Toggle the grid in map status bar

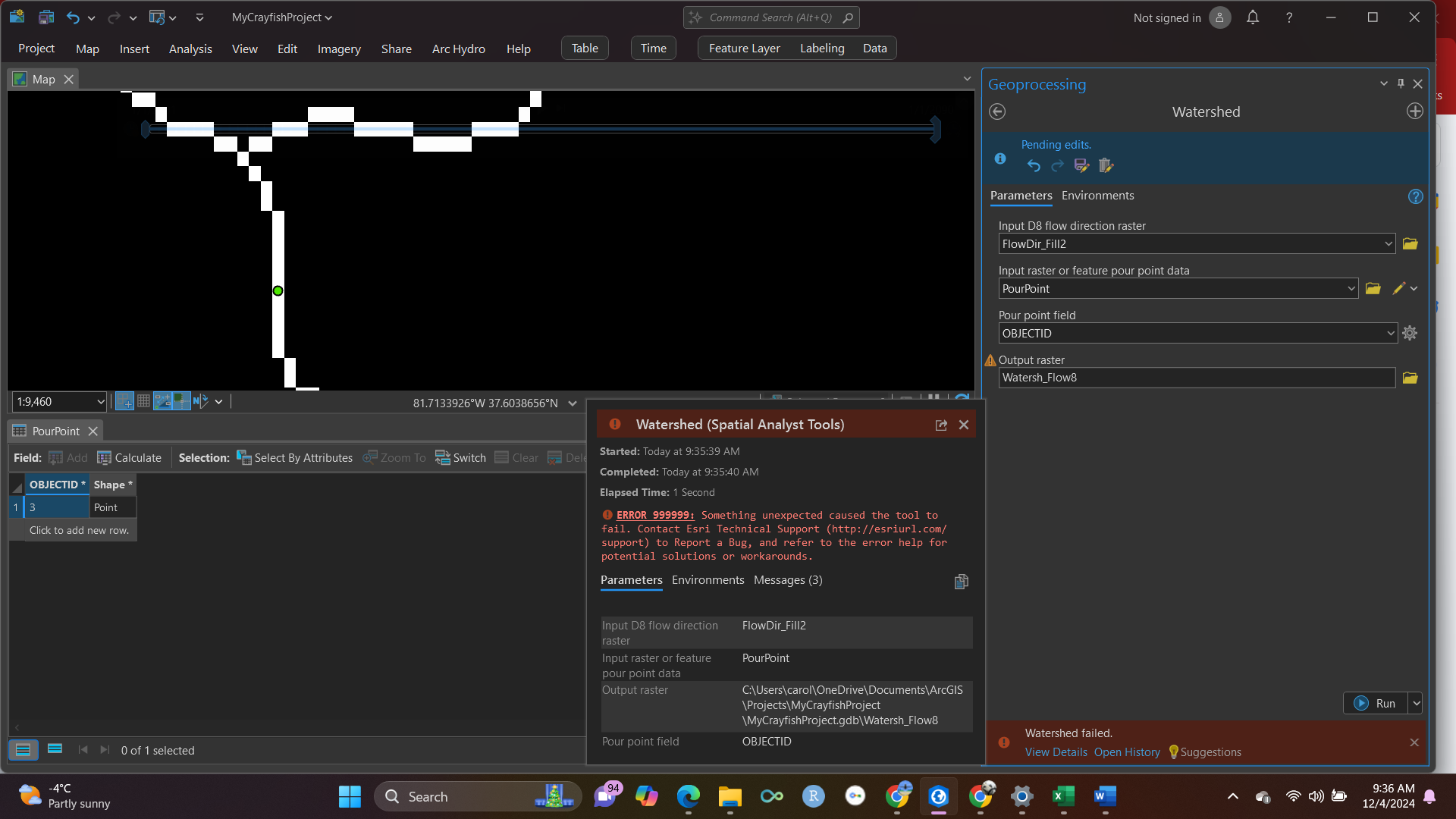(143, 401)
